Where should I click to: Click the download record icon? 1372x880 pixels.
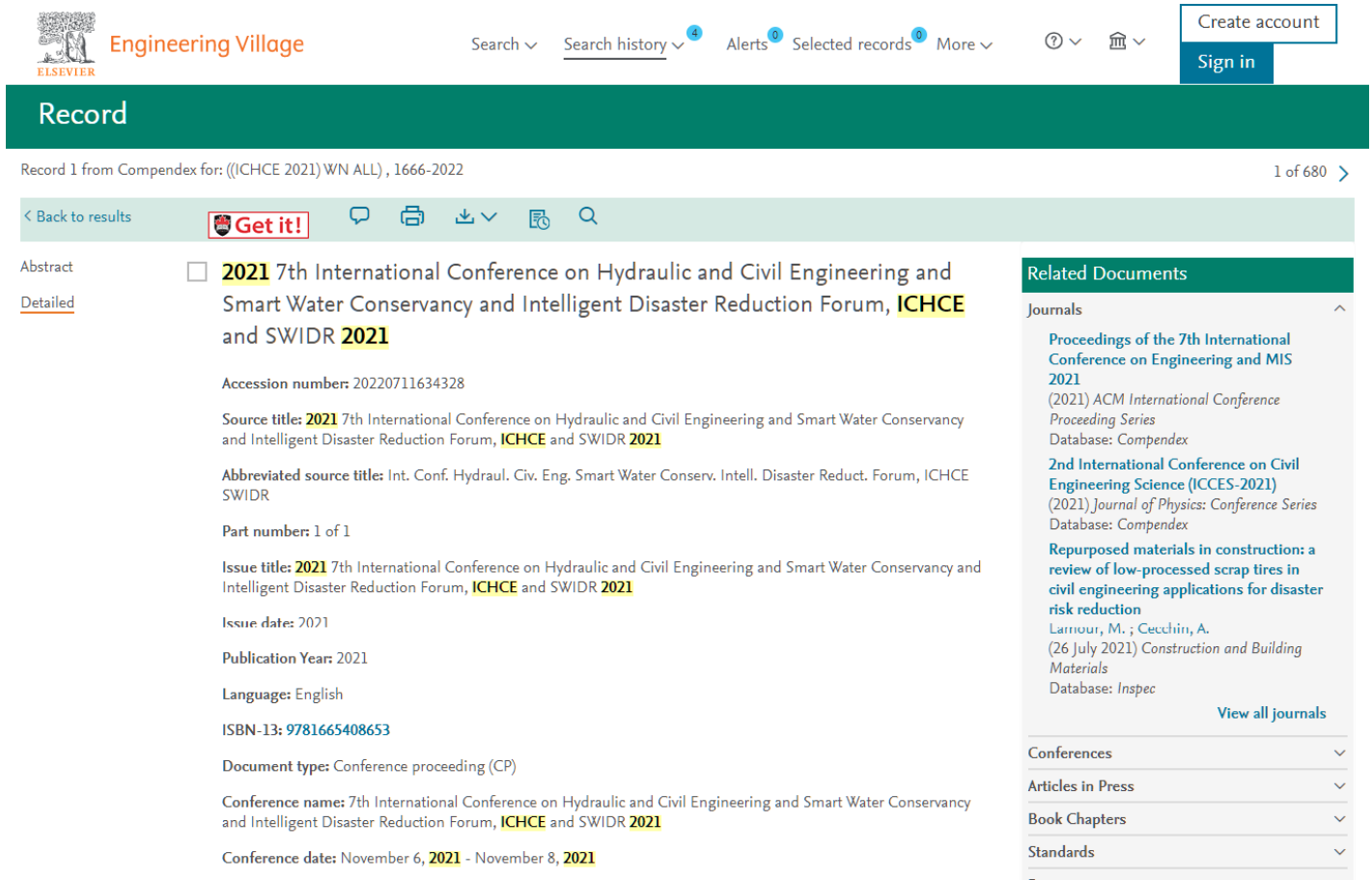[464, 216]
